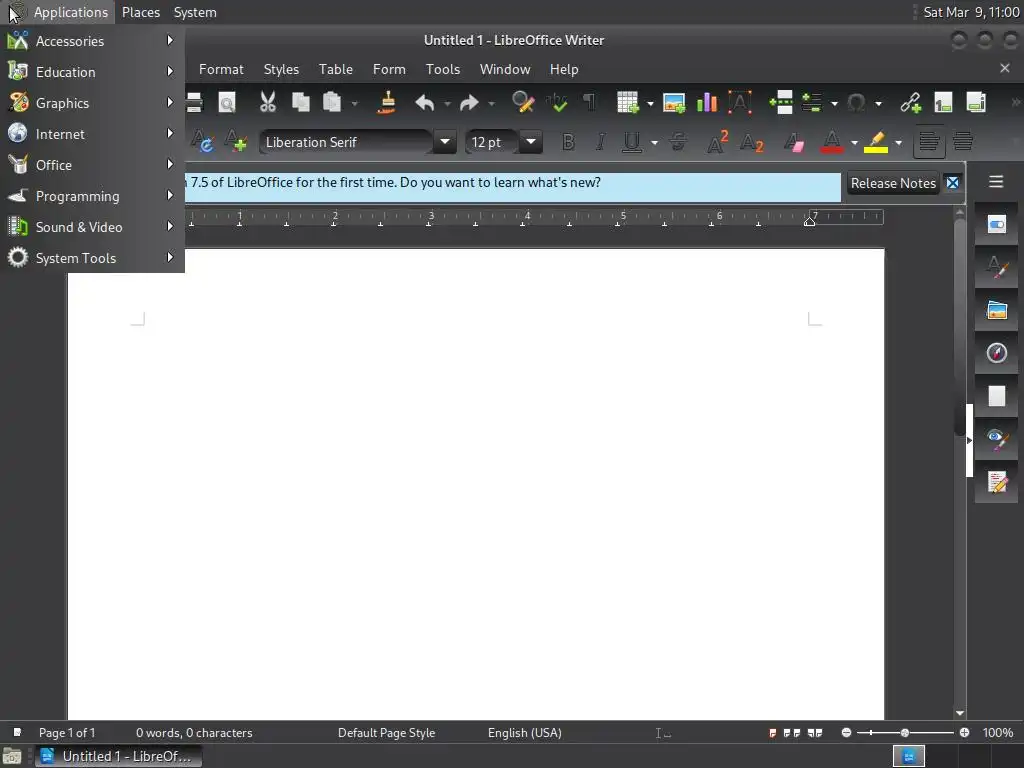Open the Styles menu

pyautogui.click(x=281, y=69)
